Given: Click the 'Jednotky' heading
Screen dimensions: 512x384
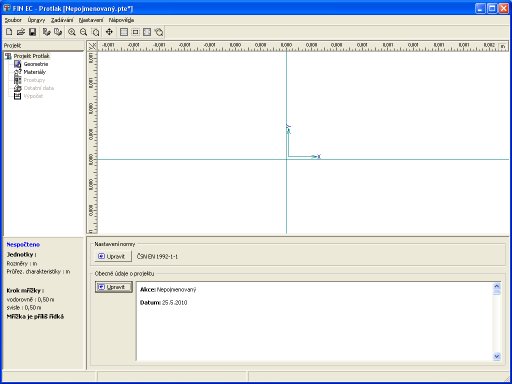Looking at the screenshot, I should (22, 255).
